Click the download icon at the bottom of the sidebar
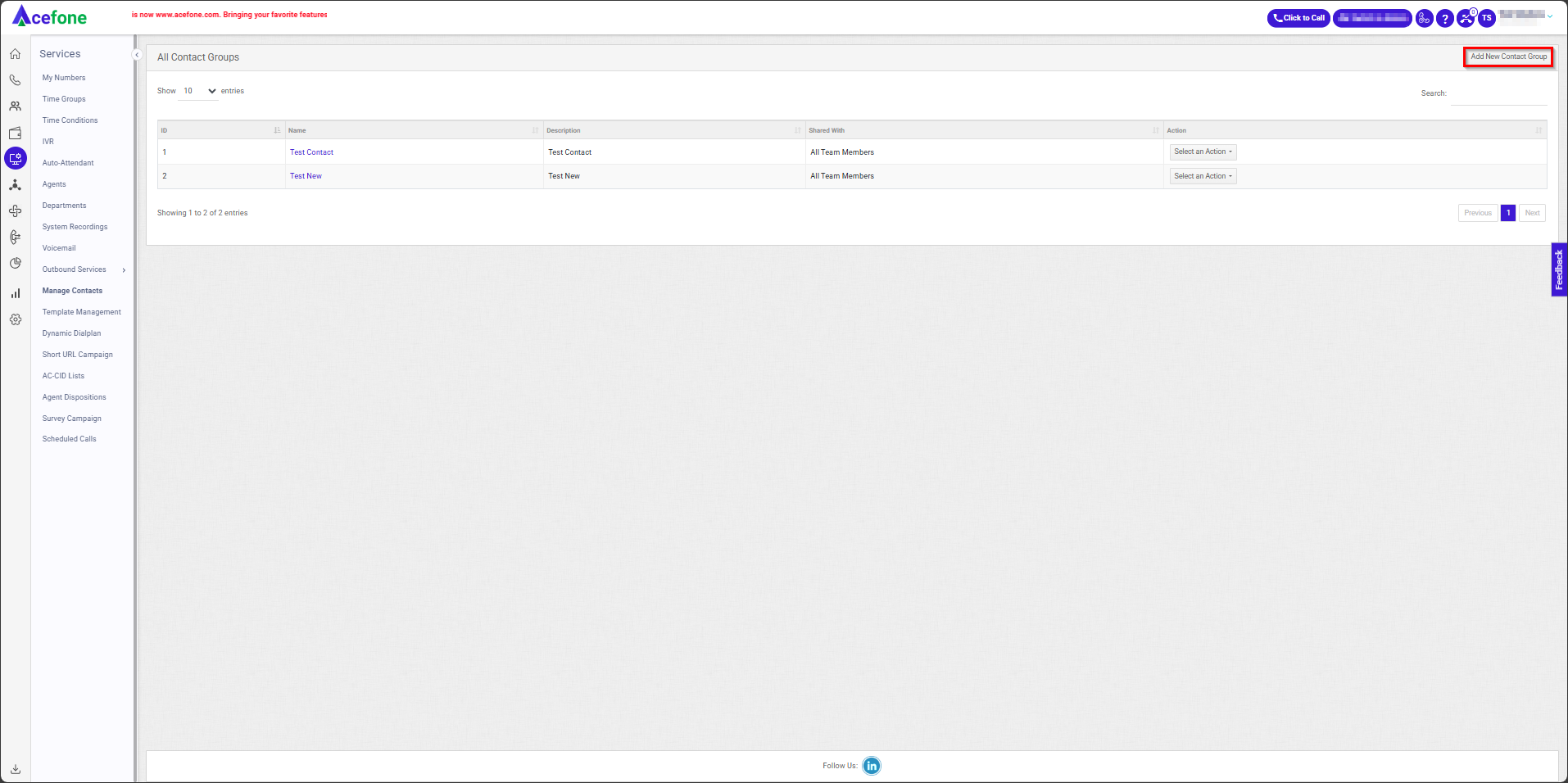The width and height of the screenshot is (1568, 783). pos(15,769)
